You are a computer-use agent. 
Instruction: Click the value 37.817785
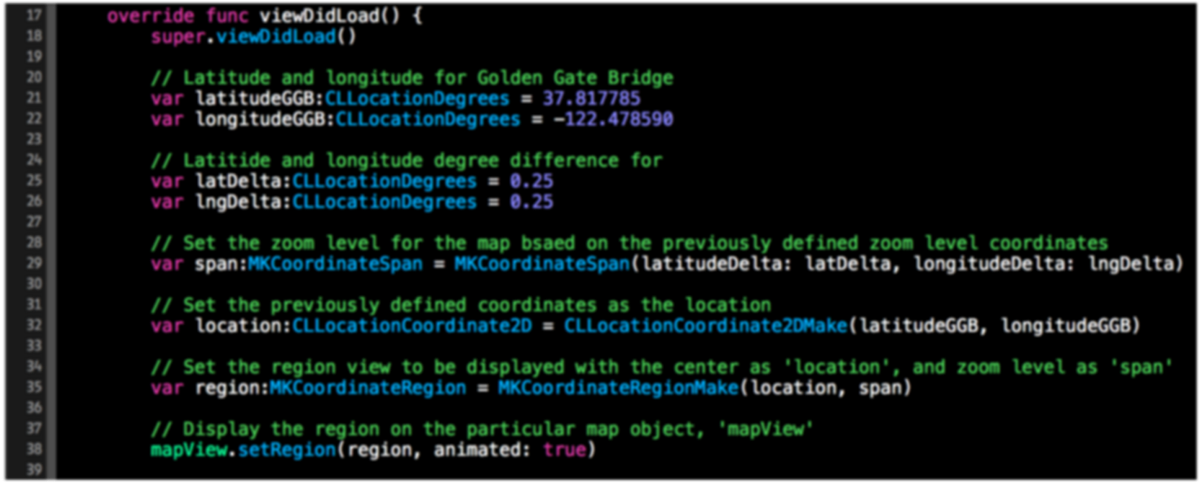pos(592,99)
